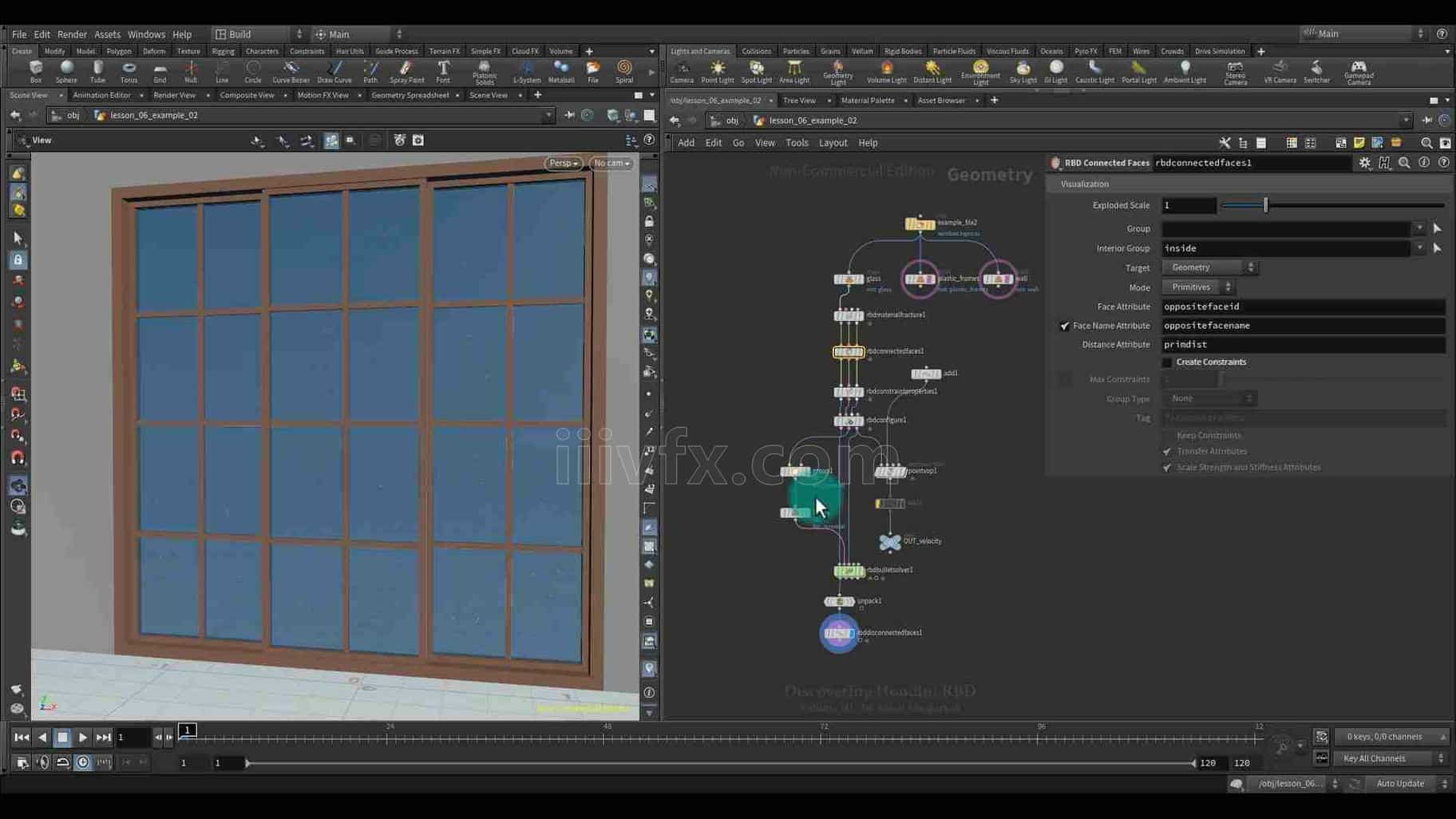
Task: Open the Render menu
Action: 72,34
